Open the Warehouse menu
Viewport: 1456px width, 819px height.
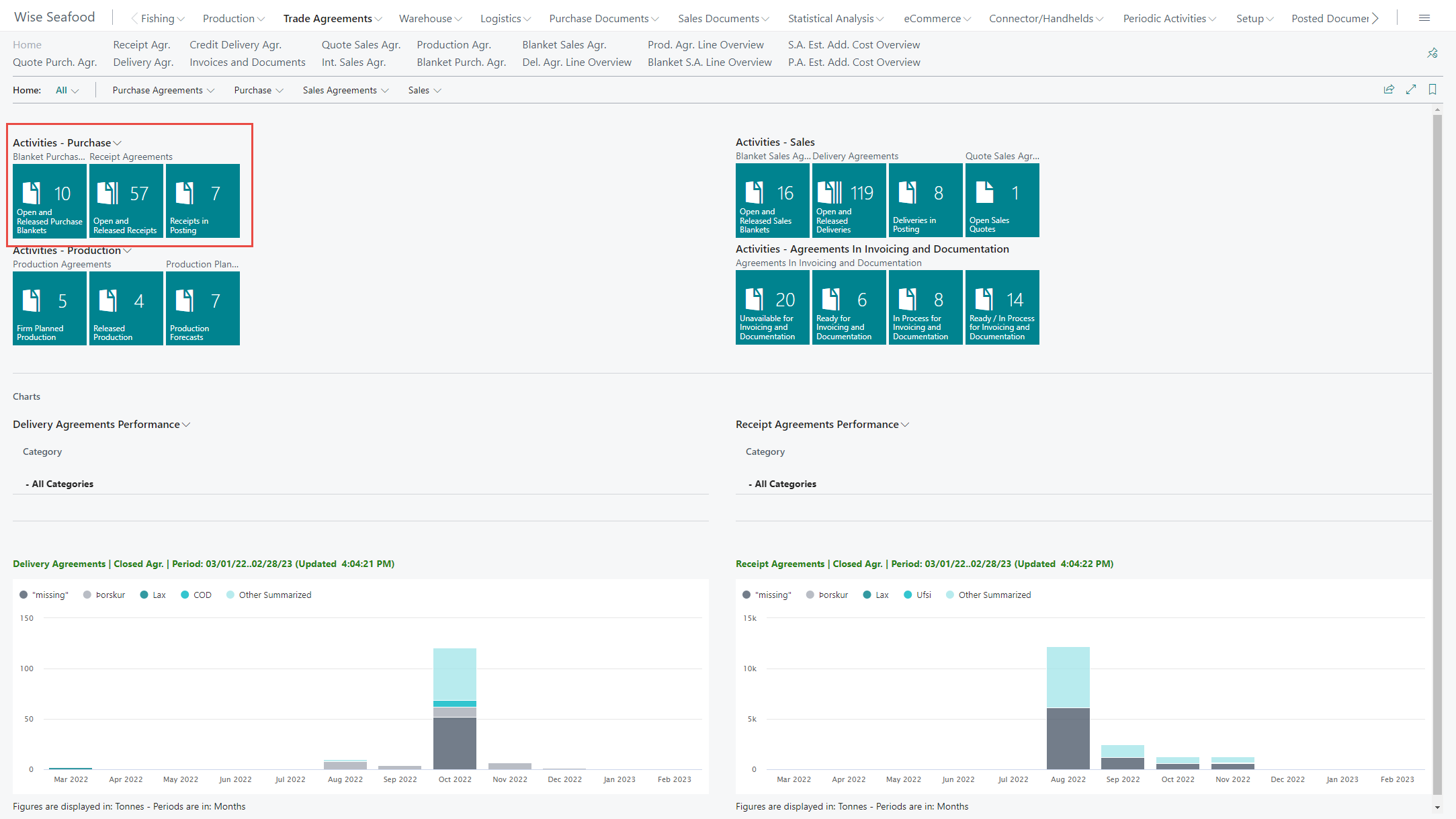point(430,19)
